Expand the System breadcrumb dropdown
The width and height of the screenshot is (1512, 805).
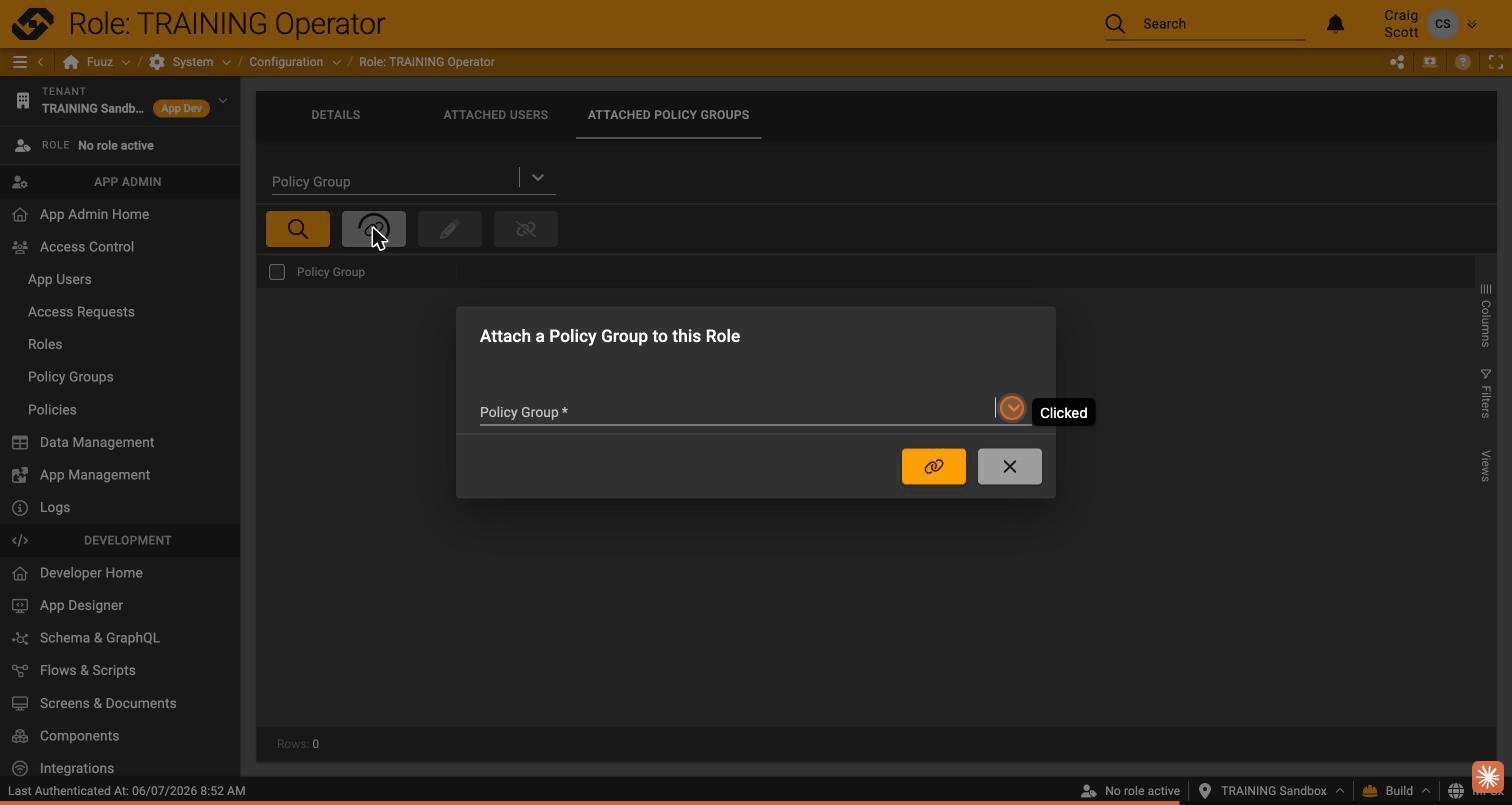226,62
